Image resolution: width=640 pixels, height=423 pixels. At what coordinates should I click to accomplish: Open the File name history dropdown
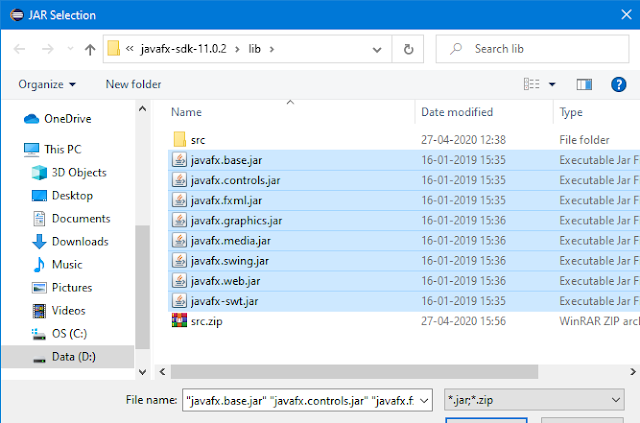tap(424, 401)
